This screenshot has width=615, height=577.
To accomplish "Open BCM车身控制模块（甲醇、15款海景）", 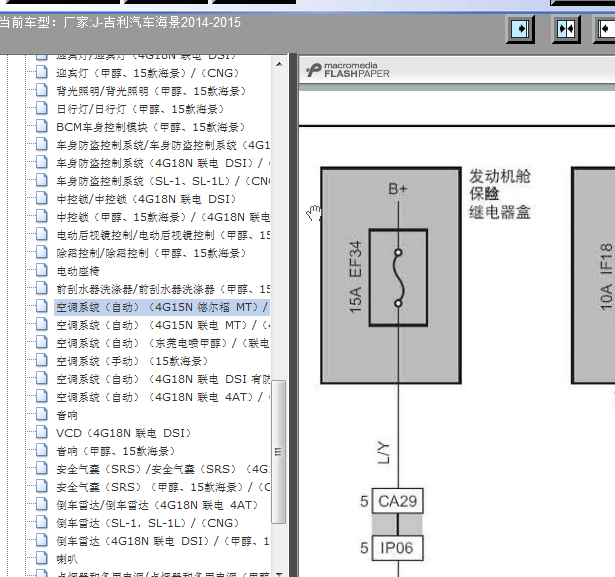I will [x=151, y=127].
